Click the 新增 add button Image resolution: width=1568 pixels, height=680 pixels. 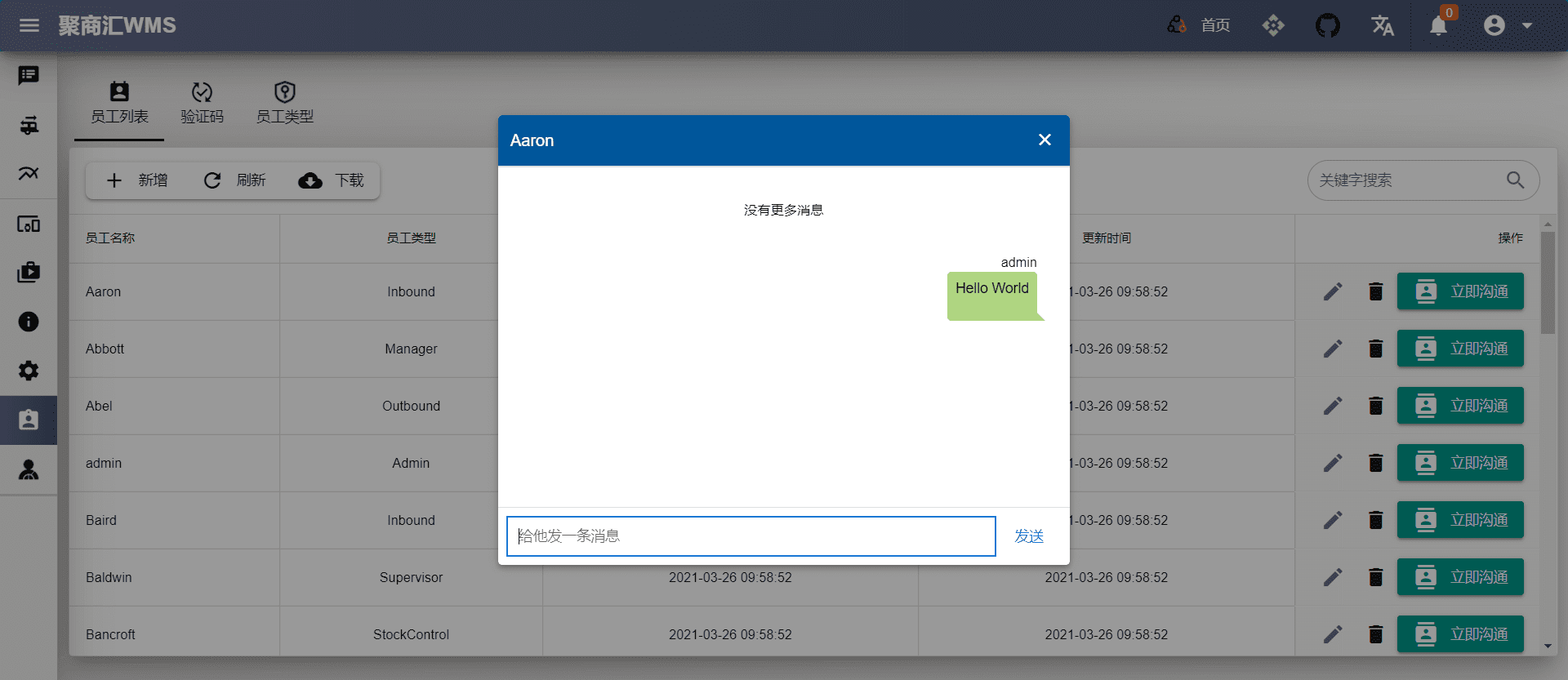coord(136,180)
